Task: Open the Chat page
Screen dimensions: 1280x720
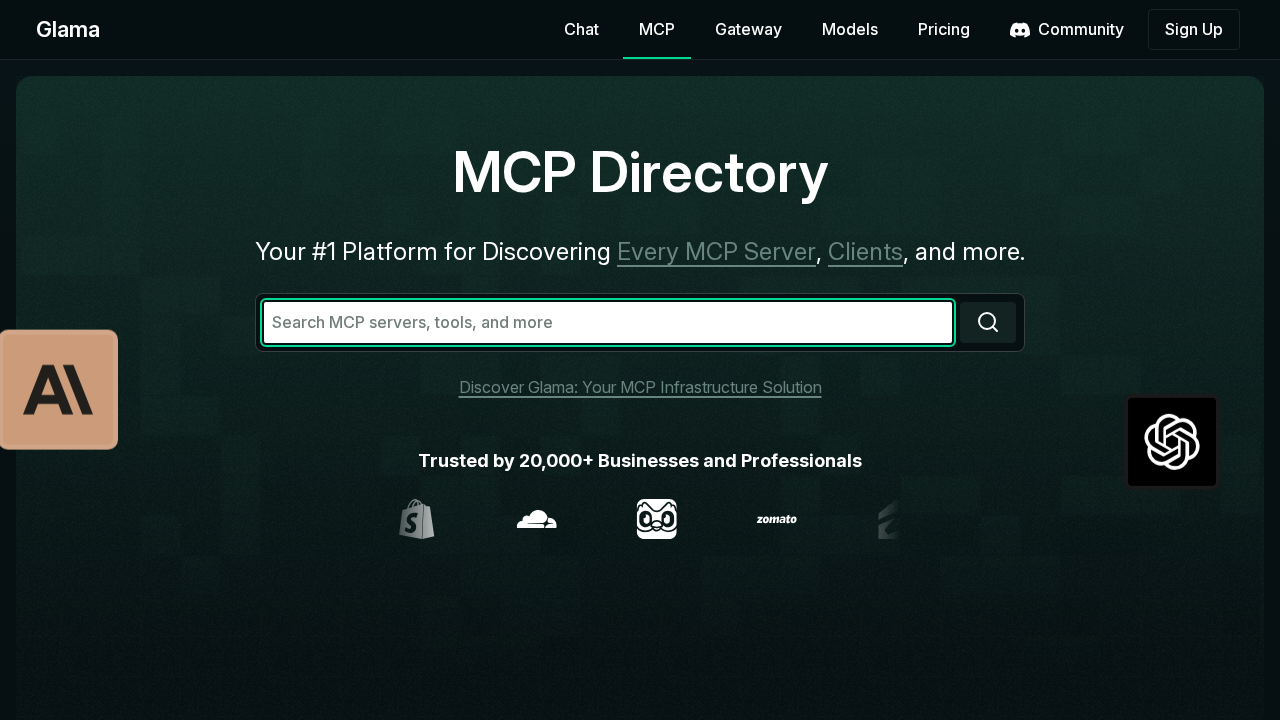Action: (x=581, y=29)
